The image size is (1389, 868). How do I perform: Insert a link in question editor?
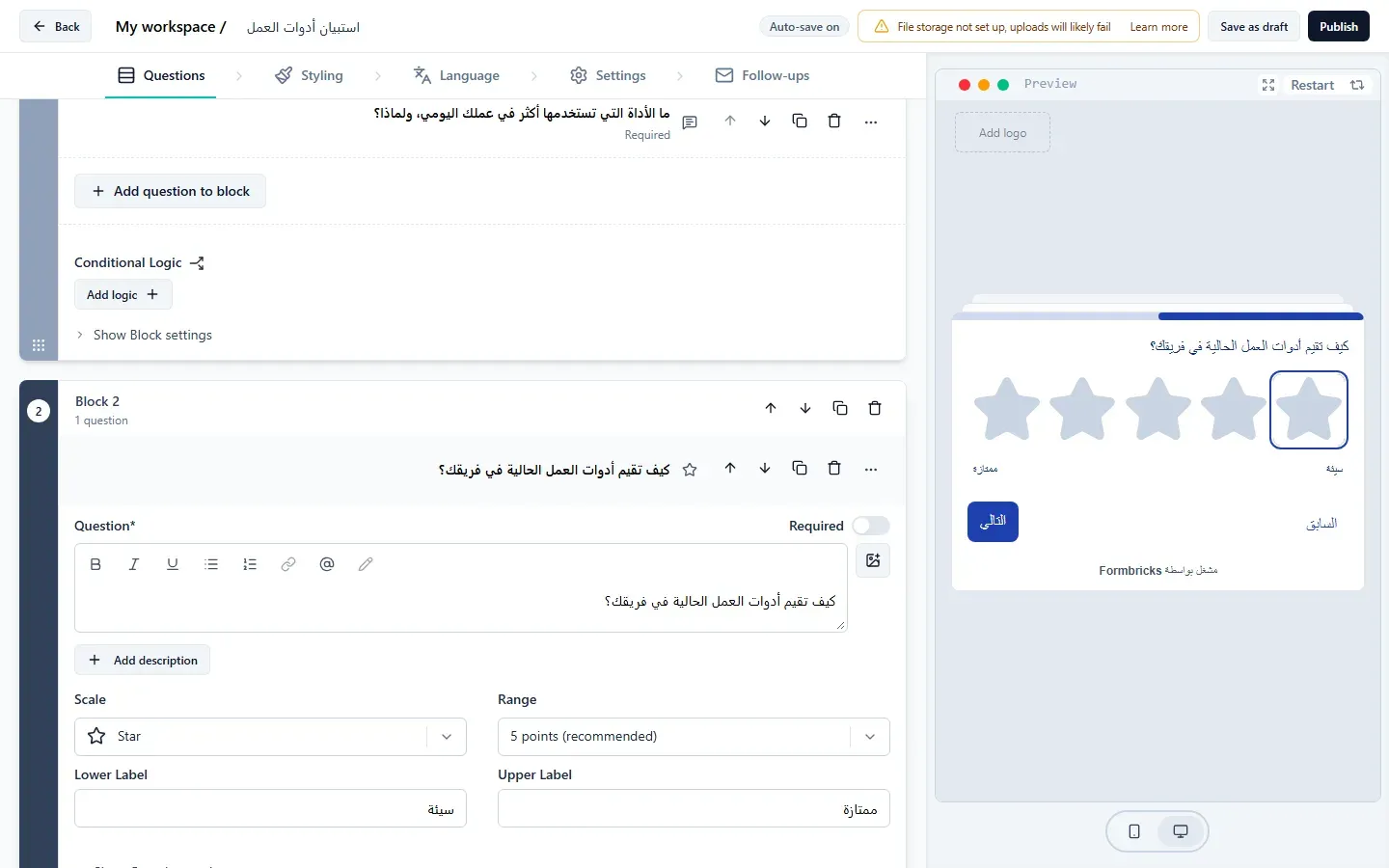(288, 564)
